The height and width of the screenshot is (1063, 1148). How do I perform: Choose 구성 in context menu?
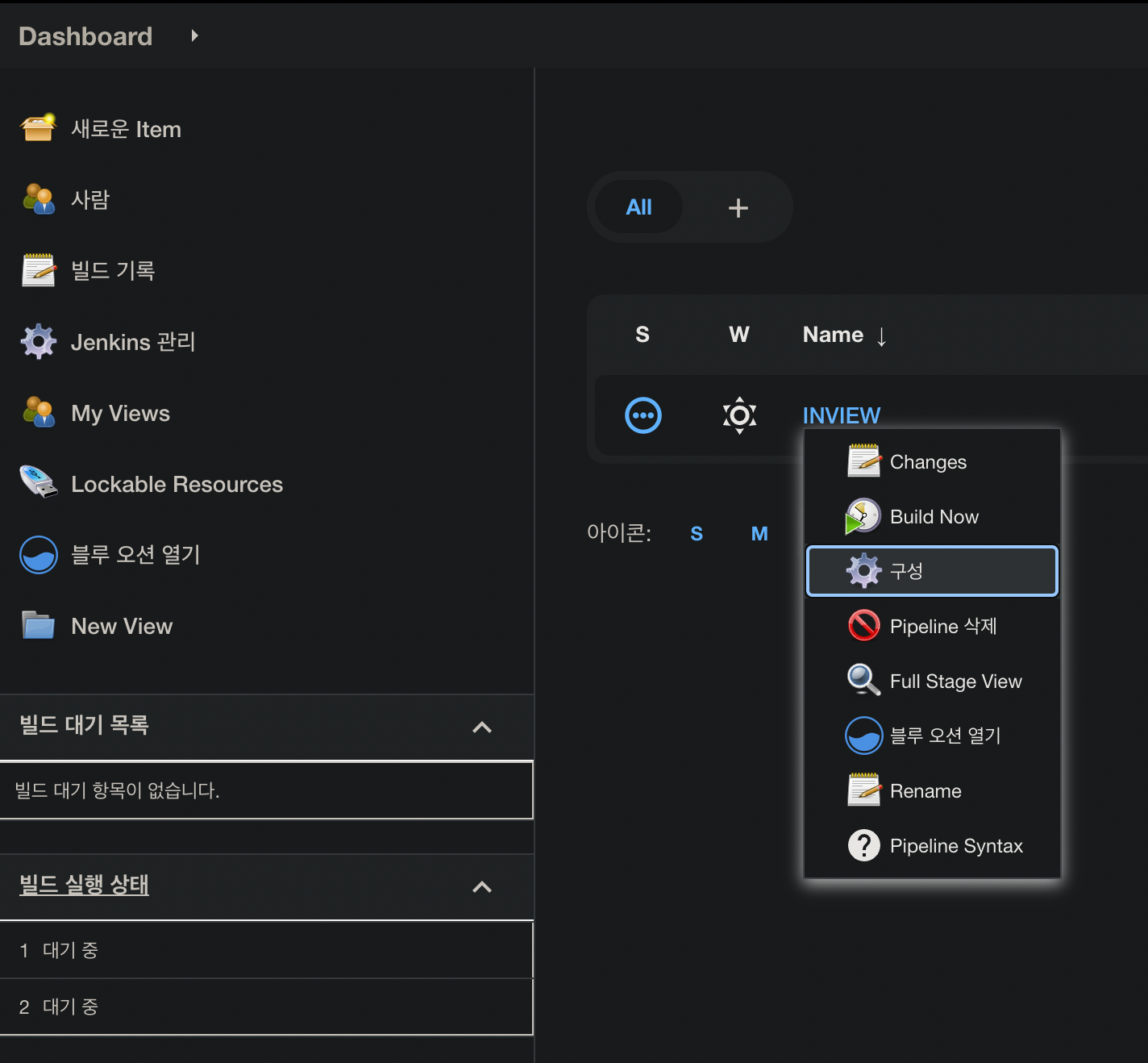coord(932,571)
